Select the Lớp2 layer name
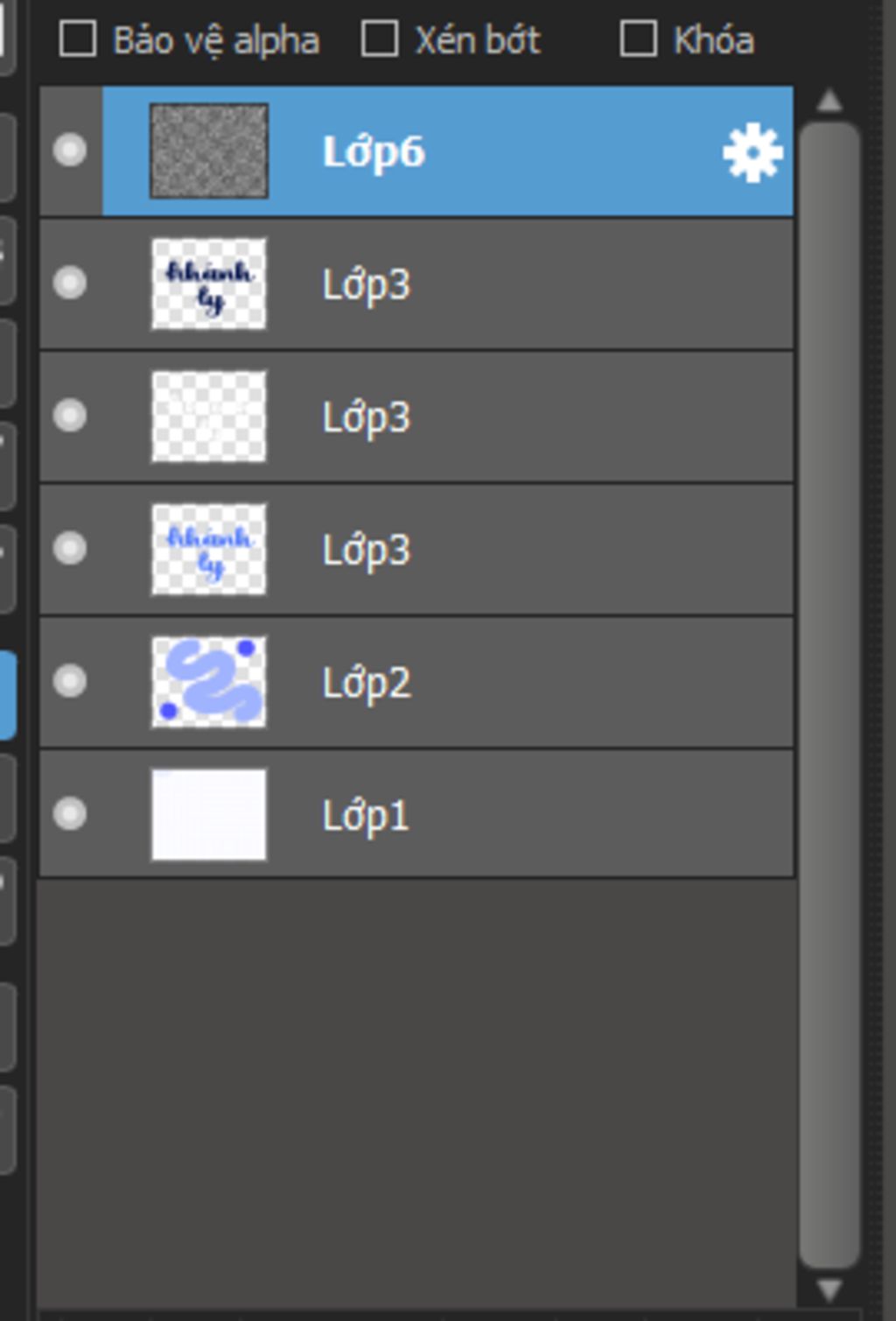 (x=366, y=683)
